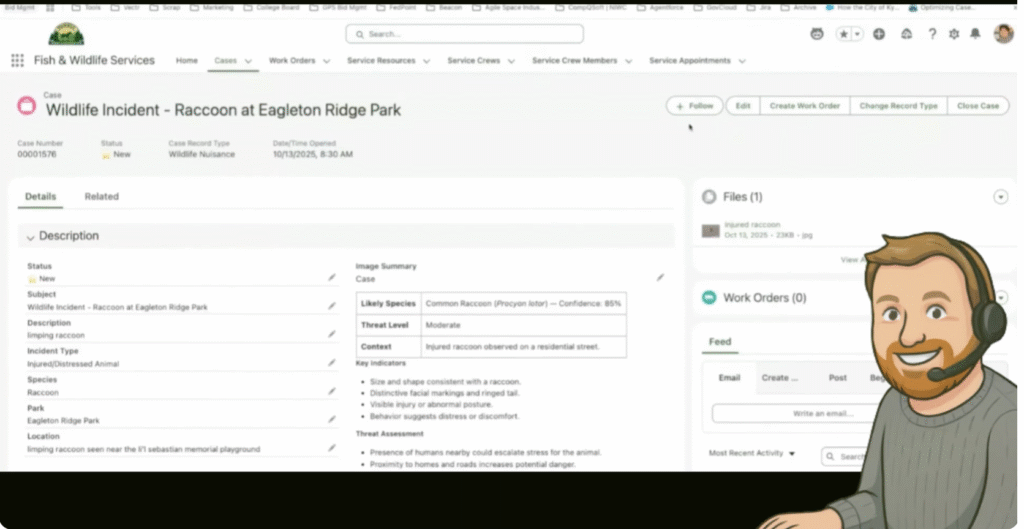The height and width of the screenshot is (529, 1024).
Task: Click the Create Work Order button
Action: 804,106
